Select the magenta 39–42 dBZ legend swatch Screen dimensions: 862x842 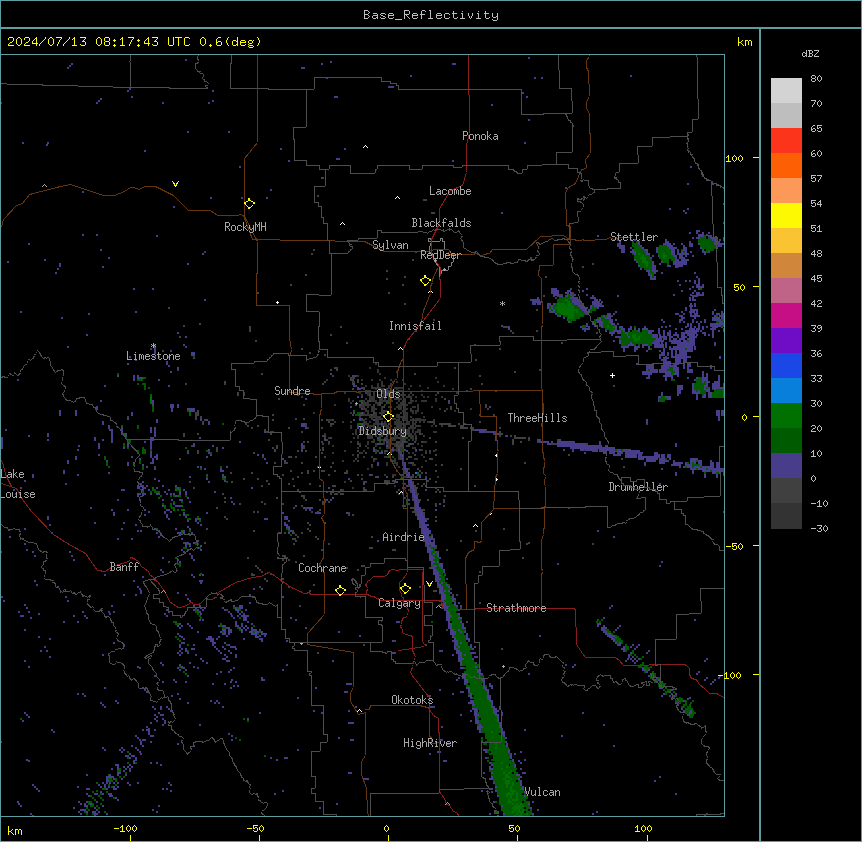pyautogui.click(x=786, y=315)
